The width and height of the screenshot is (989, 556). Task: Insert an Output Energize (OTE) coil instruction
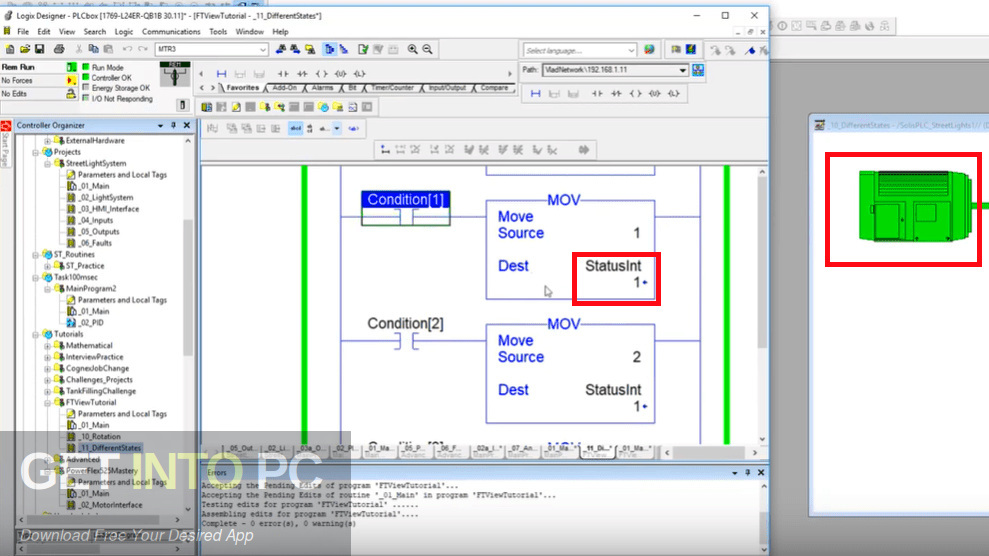(321, 74)
